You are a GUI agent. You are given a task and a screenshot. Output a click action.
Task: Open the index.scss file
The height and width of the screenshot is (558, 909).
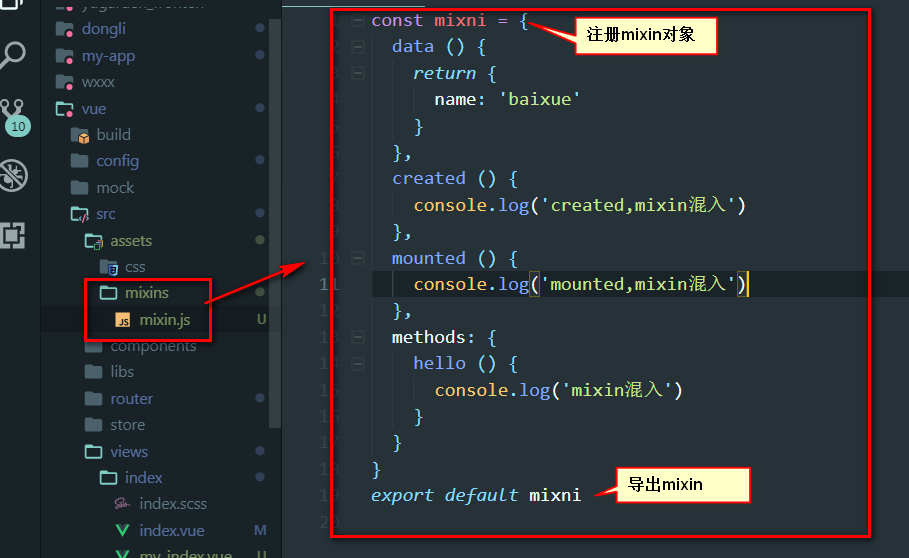[173, 504]
